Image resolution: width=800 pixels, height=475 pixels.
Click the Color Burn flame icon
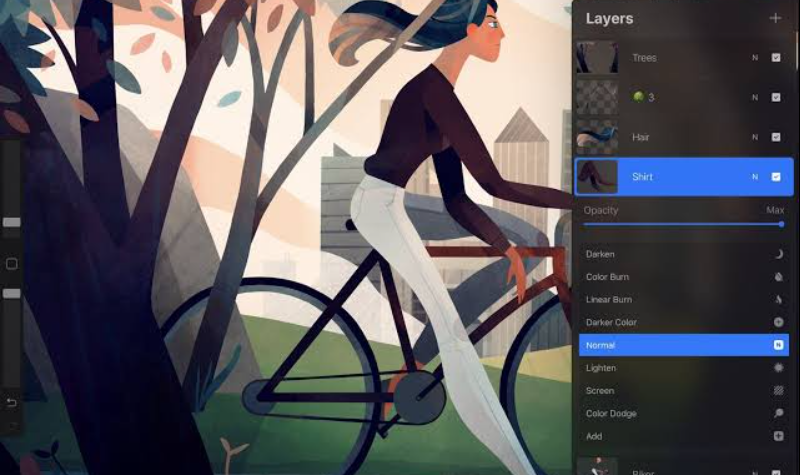pos(778,277)
